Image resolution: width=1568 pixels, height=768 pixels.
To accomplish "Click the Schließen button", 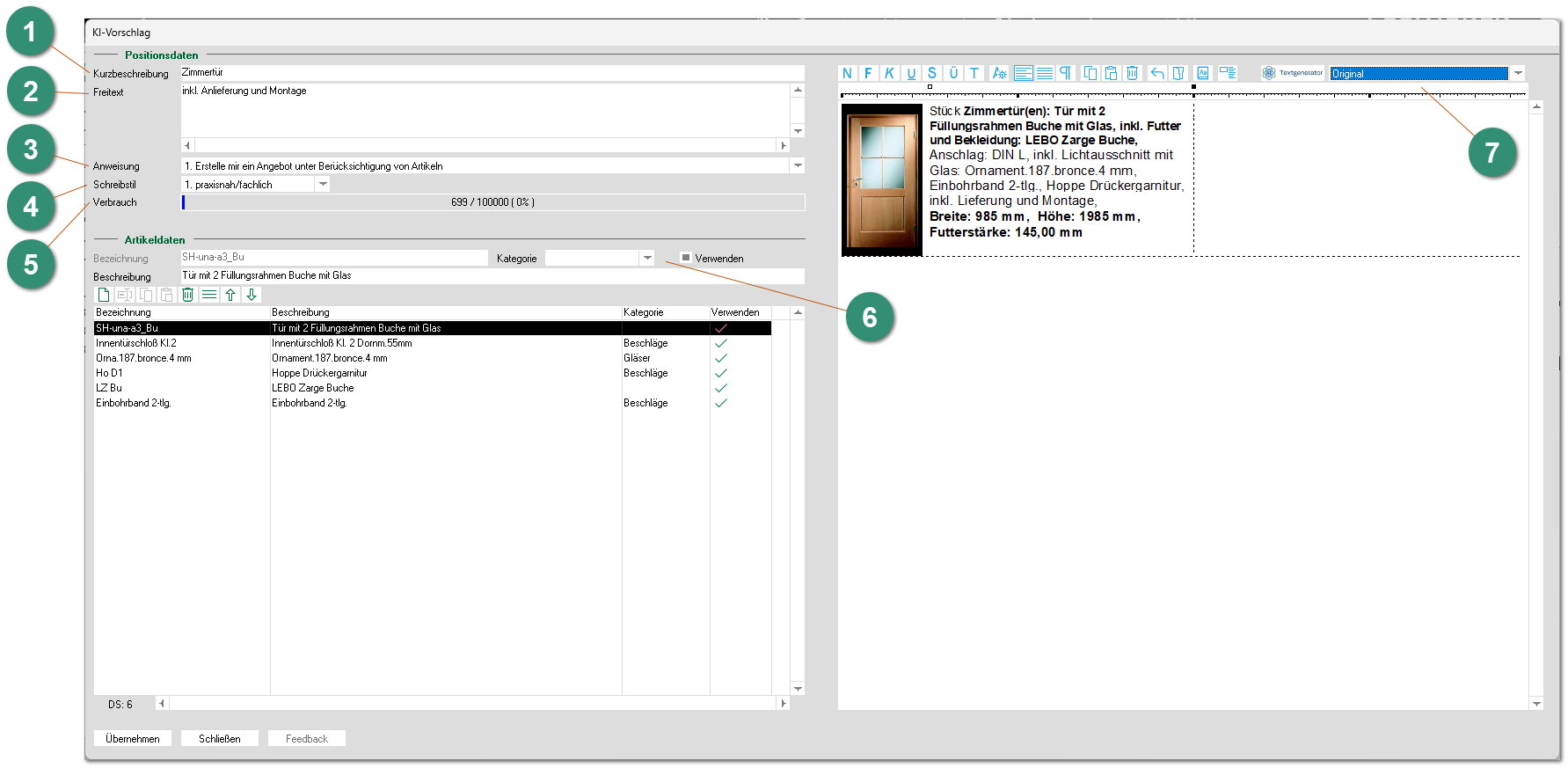I will tap(220, 739).
